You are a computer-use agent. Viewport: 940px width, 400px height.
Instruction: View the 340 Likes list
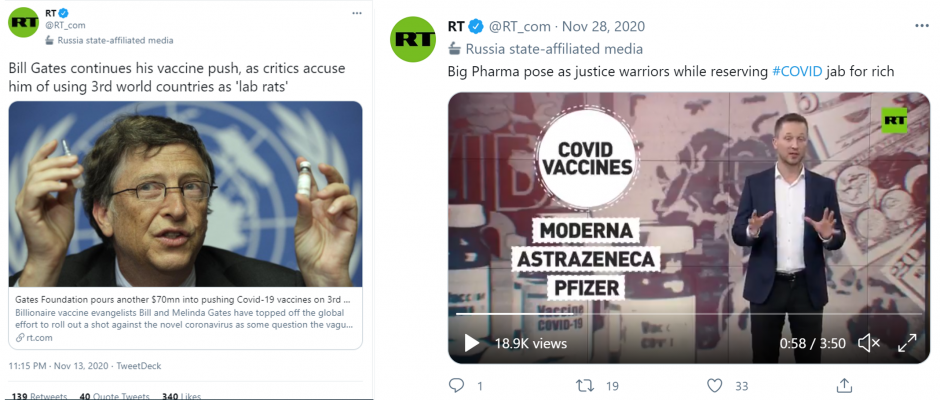coord(181,396)
